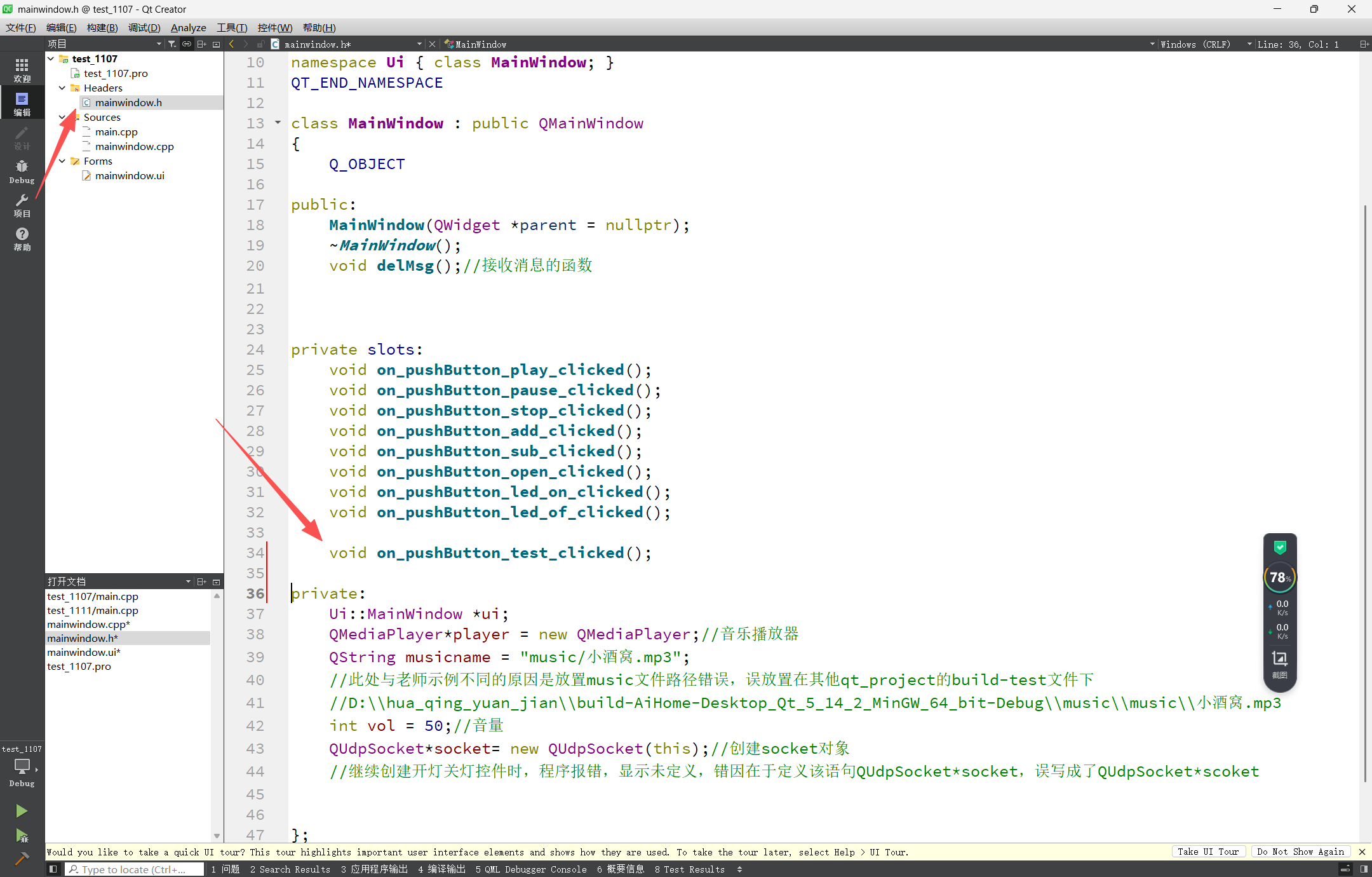The width and height of the screenshot is (1372, 877).
Task: Click the Do Not Show Again button
Action: coord(1300,852)
